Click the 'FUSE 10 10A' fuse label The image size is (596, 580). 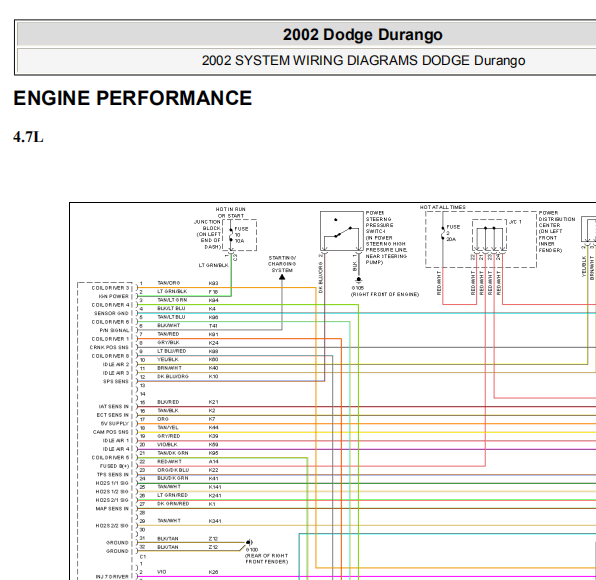pos(241,235)
